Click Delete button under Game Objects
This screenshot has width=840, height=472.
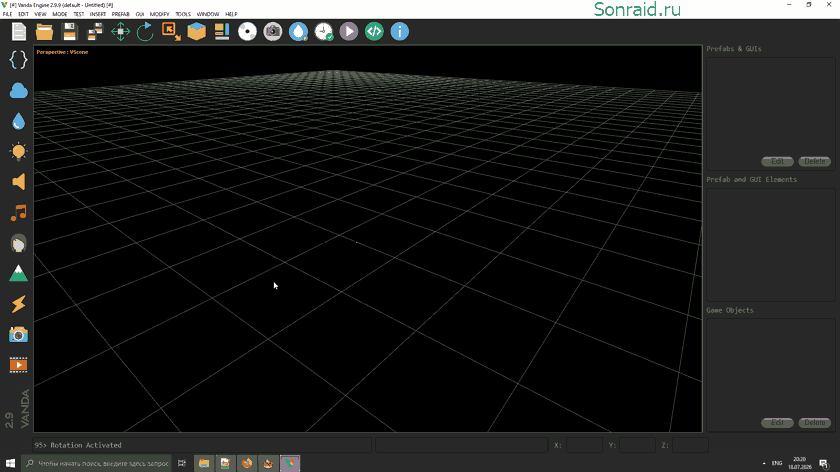pyautogui.click(x=815, y=423)
